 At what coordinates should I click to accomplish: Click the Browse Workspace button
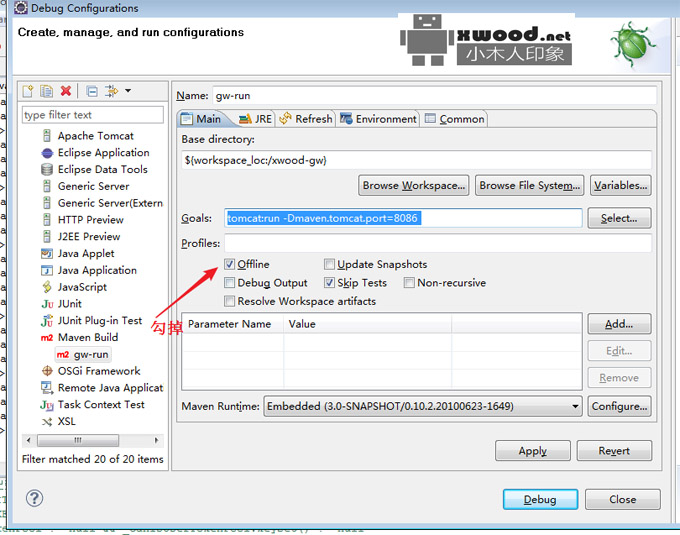pyautogui.click(x=414, y=186)
